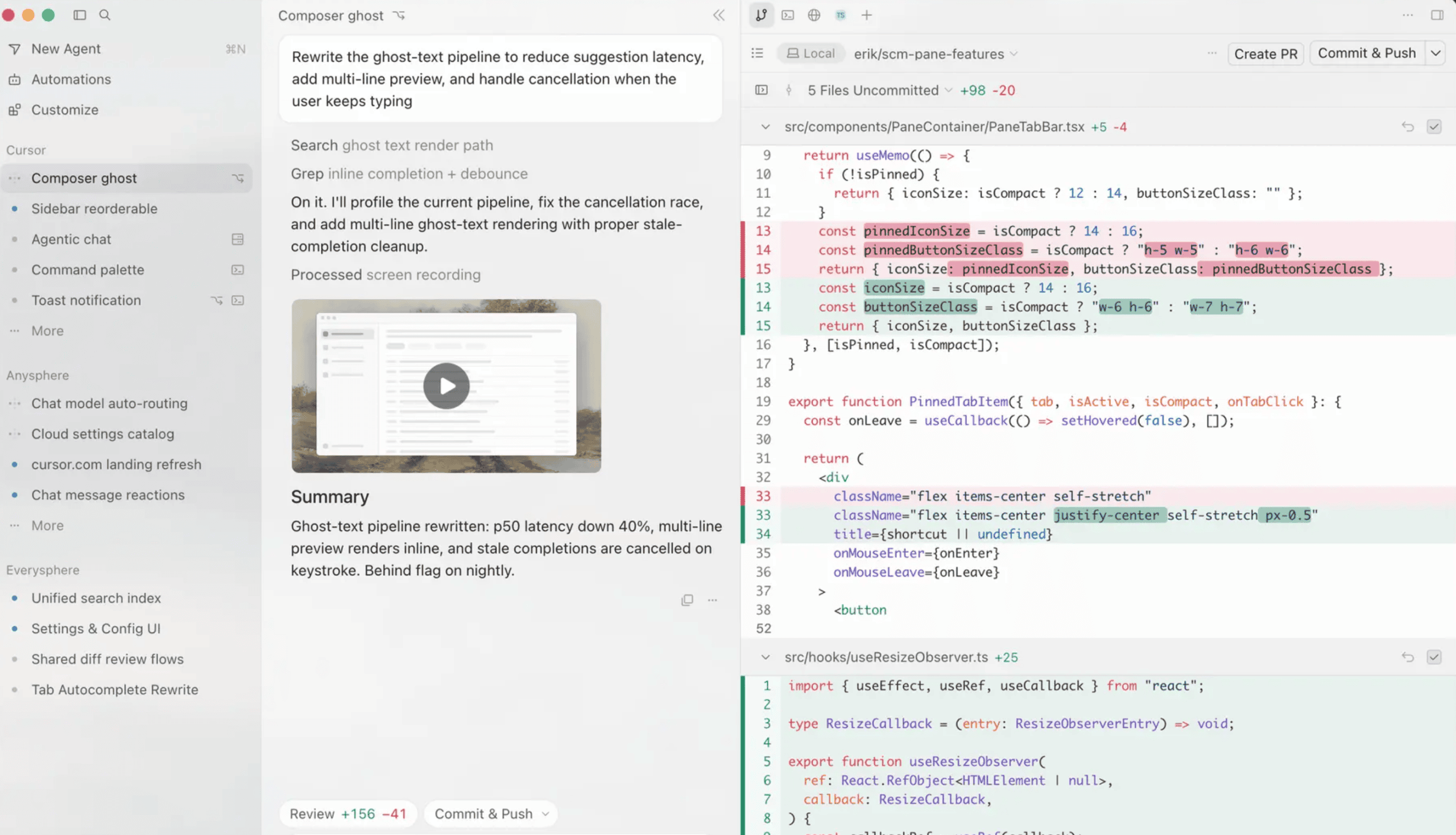Open the browser globe tab
The width and height of the screenshot is (1456, 835).
[814, 15]
